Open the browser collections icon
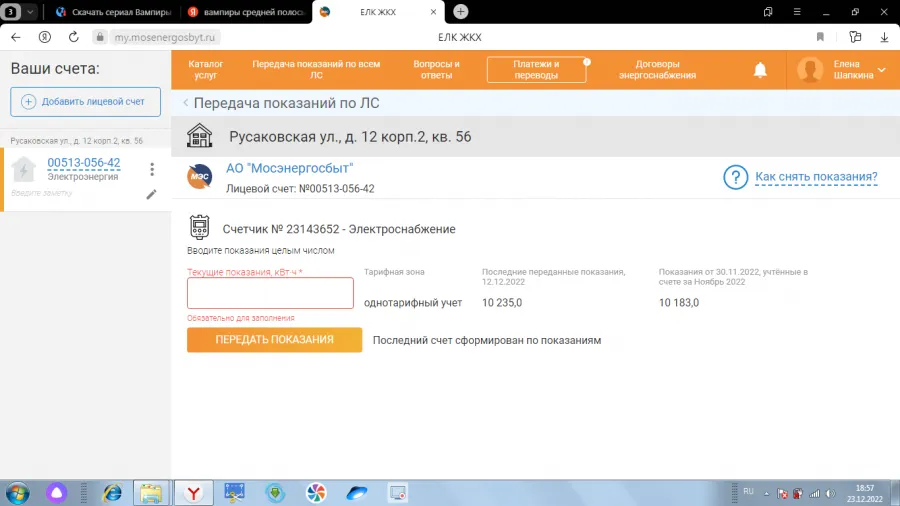The width and height of the screenshot is (900, 506). coord(855,37)
